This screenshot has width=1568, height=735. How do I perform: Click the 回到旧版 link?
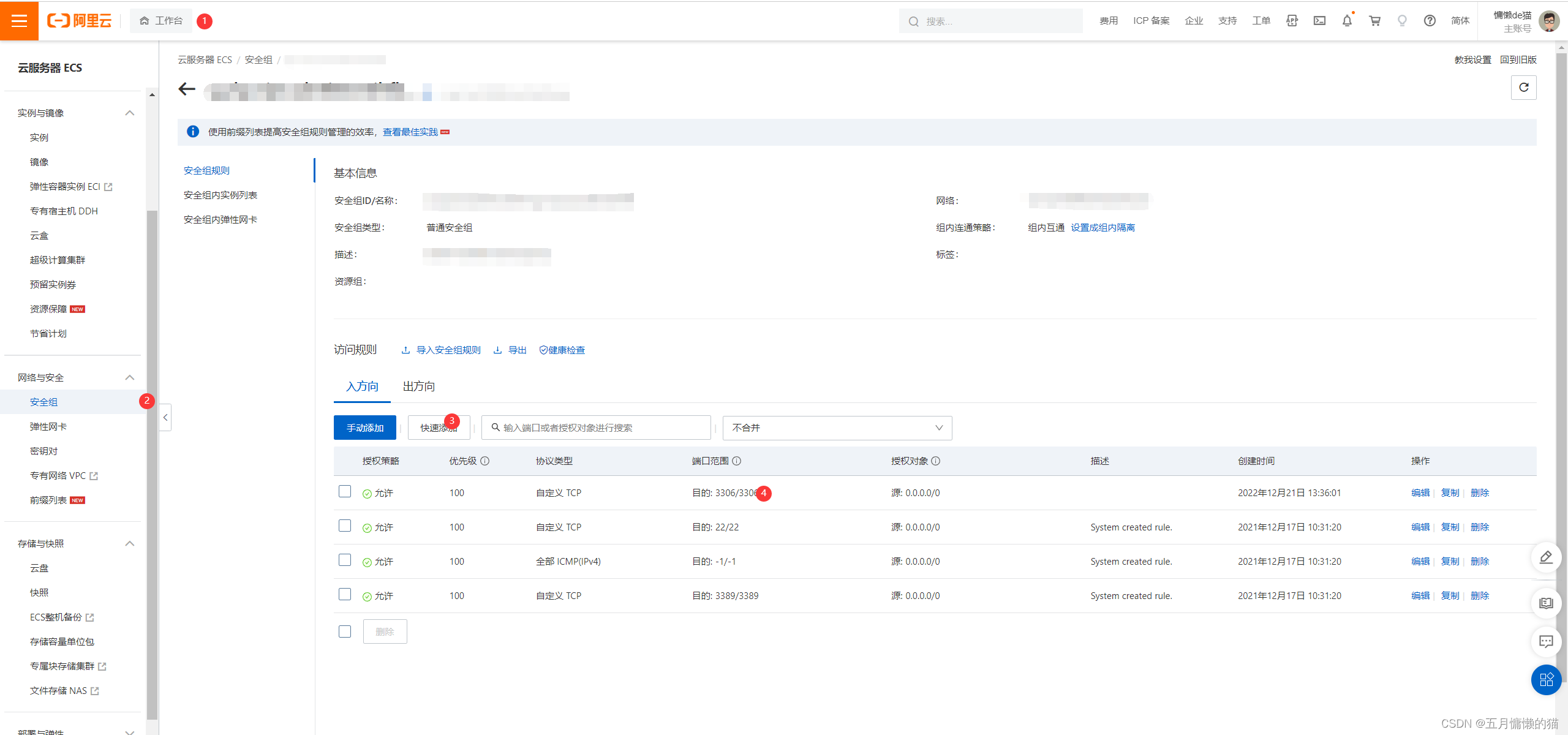[x=1518, y=60]
